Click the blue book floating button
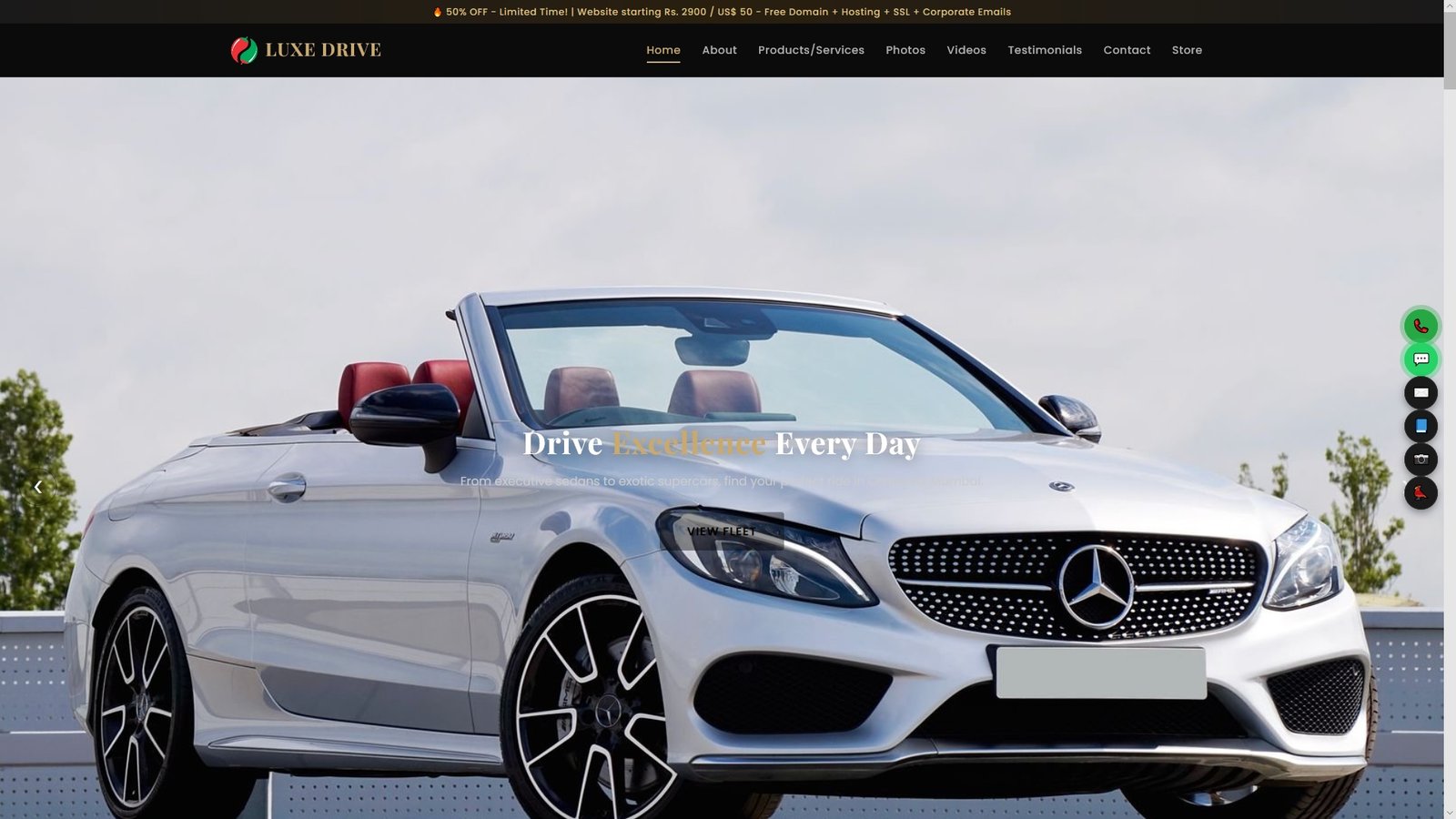This screenshot has height=819, width=1456. (x=1421, y=426)
